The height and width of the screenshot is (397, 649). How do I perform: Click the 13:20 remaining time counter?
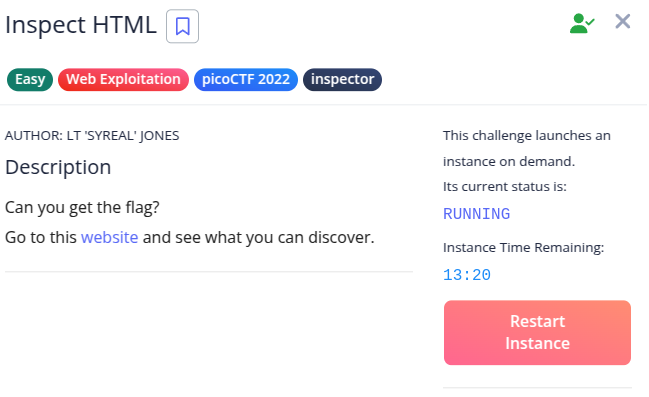coord(467,275)
